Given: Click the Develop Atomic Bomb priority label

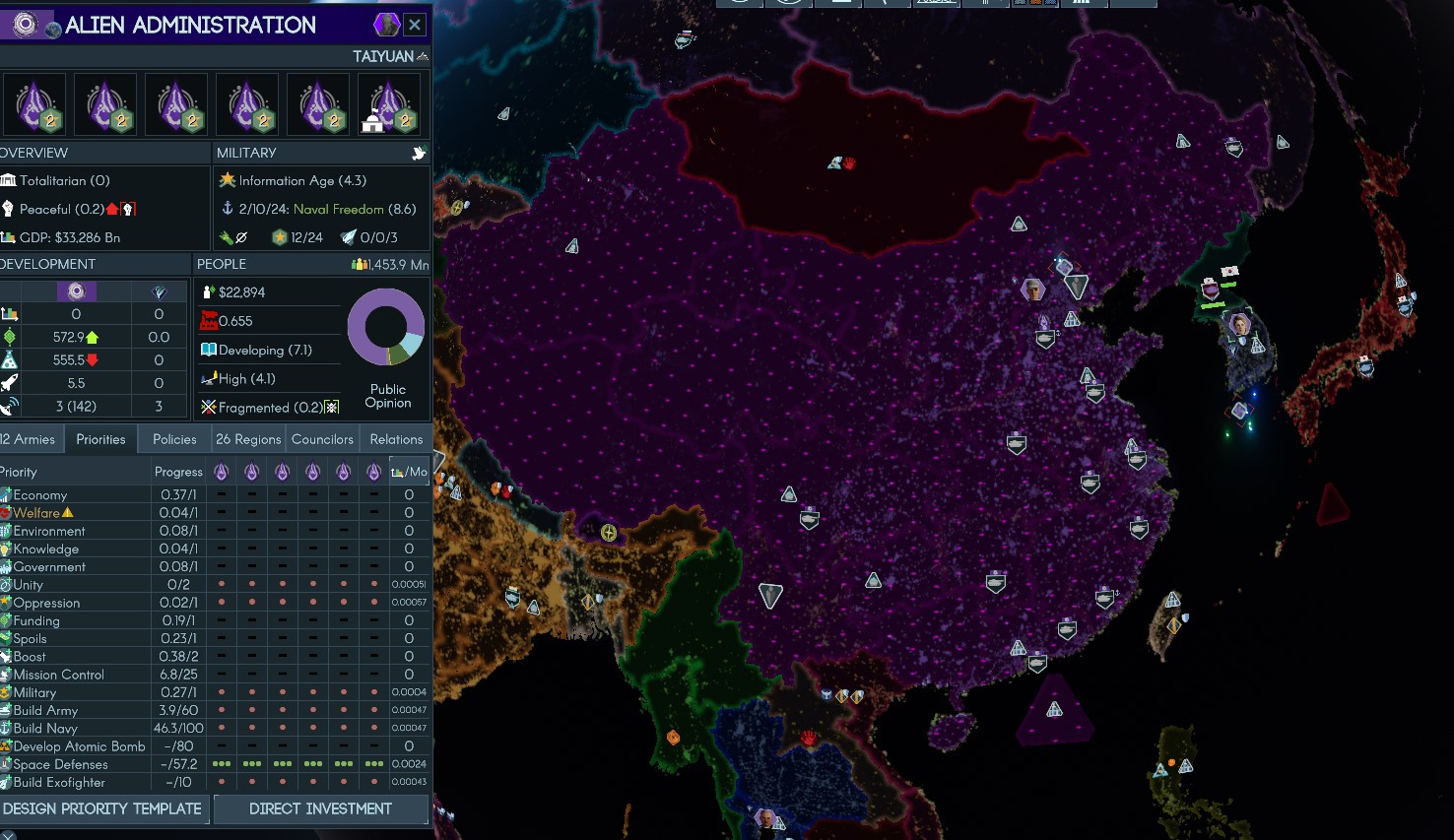Looking at the screenshot, I should coord(79,746).
